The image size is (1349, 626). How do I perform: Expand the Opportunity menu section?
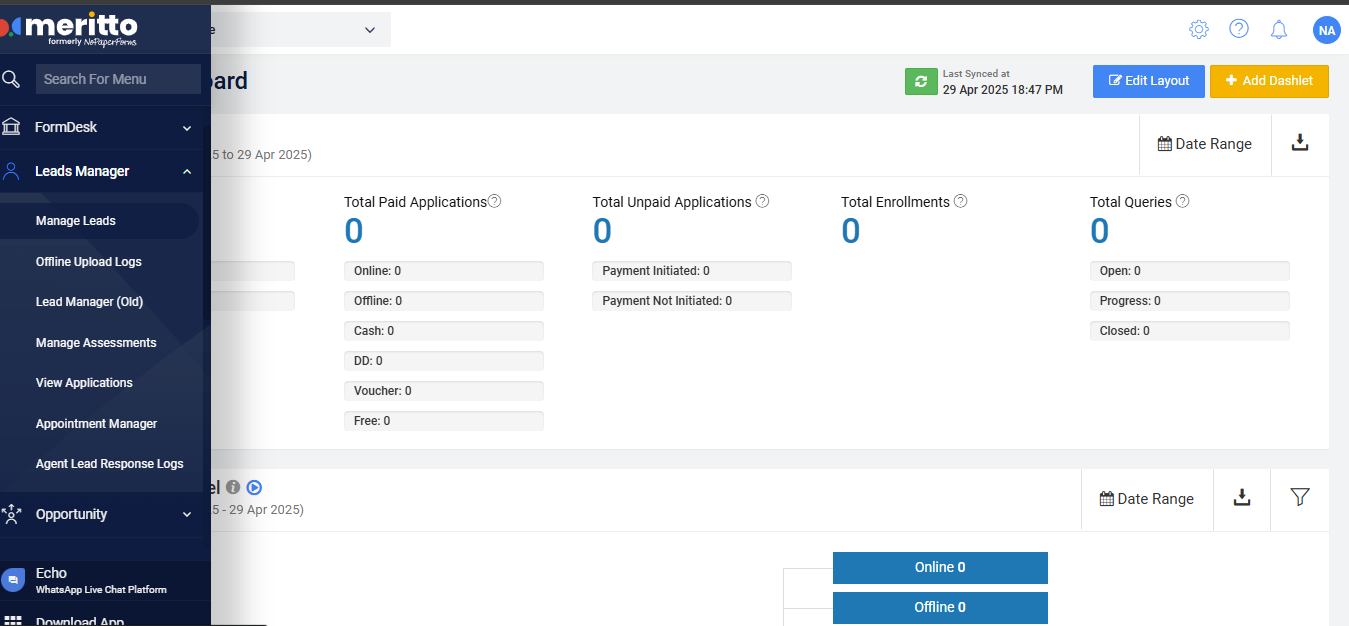click(186, 515)
